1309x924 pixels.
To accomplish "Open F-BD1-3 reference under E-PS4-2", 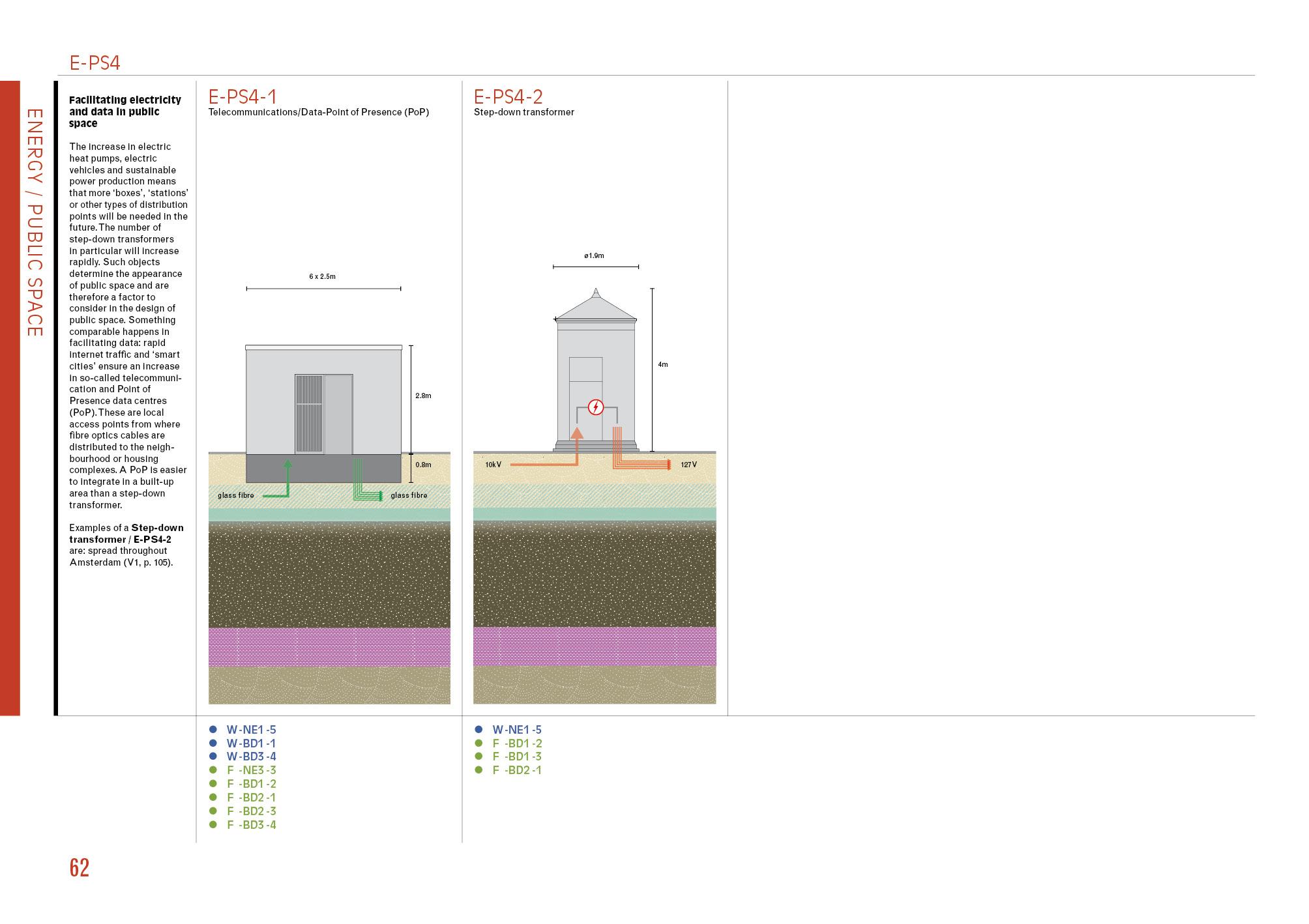I will coord(517,757).
